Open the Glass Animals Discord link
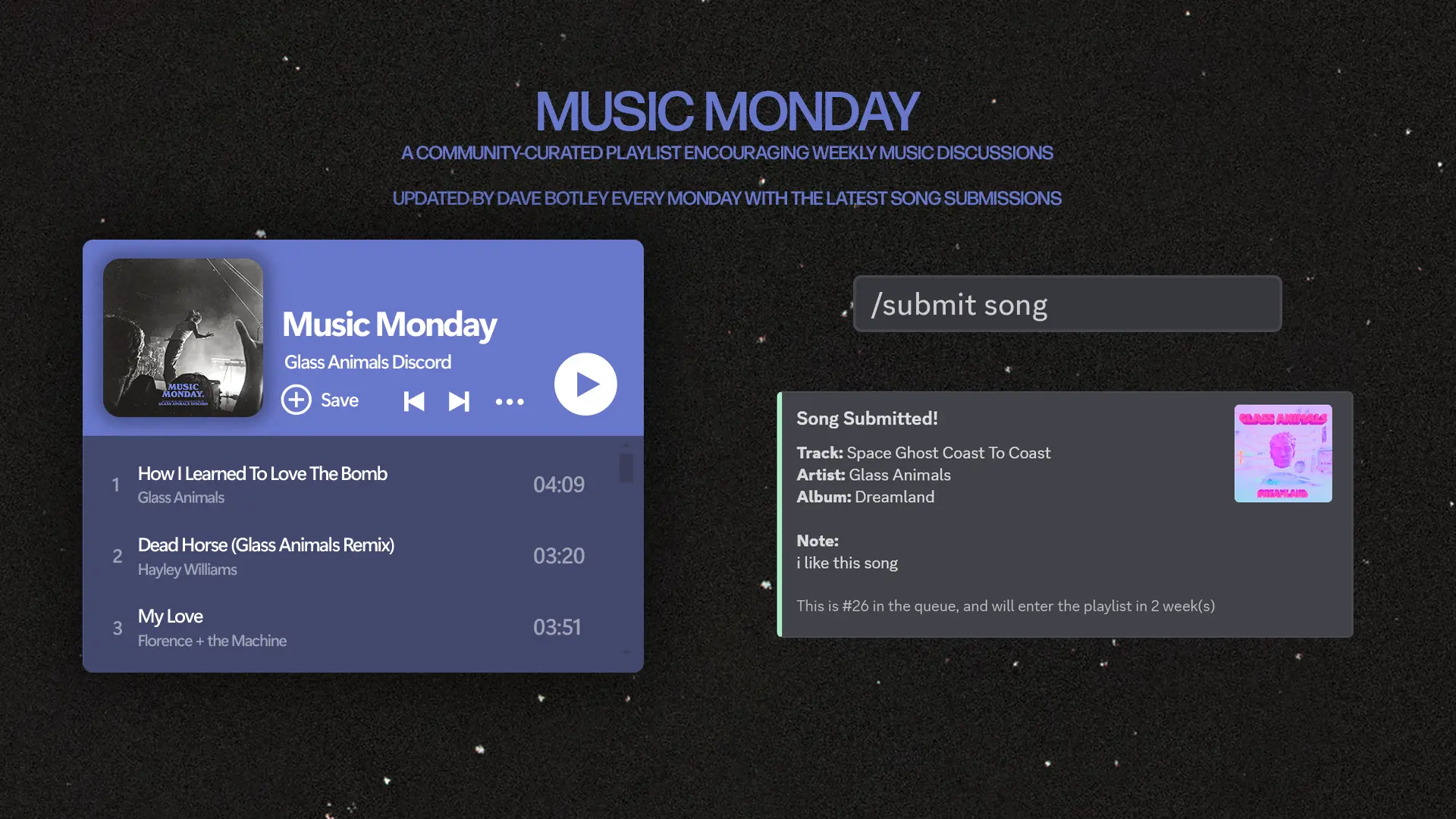1456x819 pixels. point(368,362)
